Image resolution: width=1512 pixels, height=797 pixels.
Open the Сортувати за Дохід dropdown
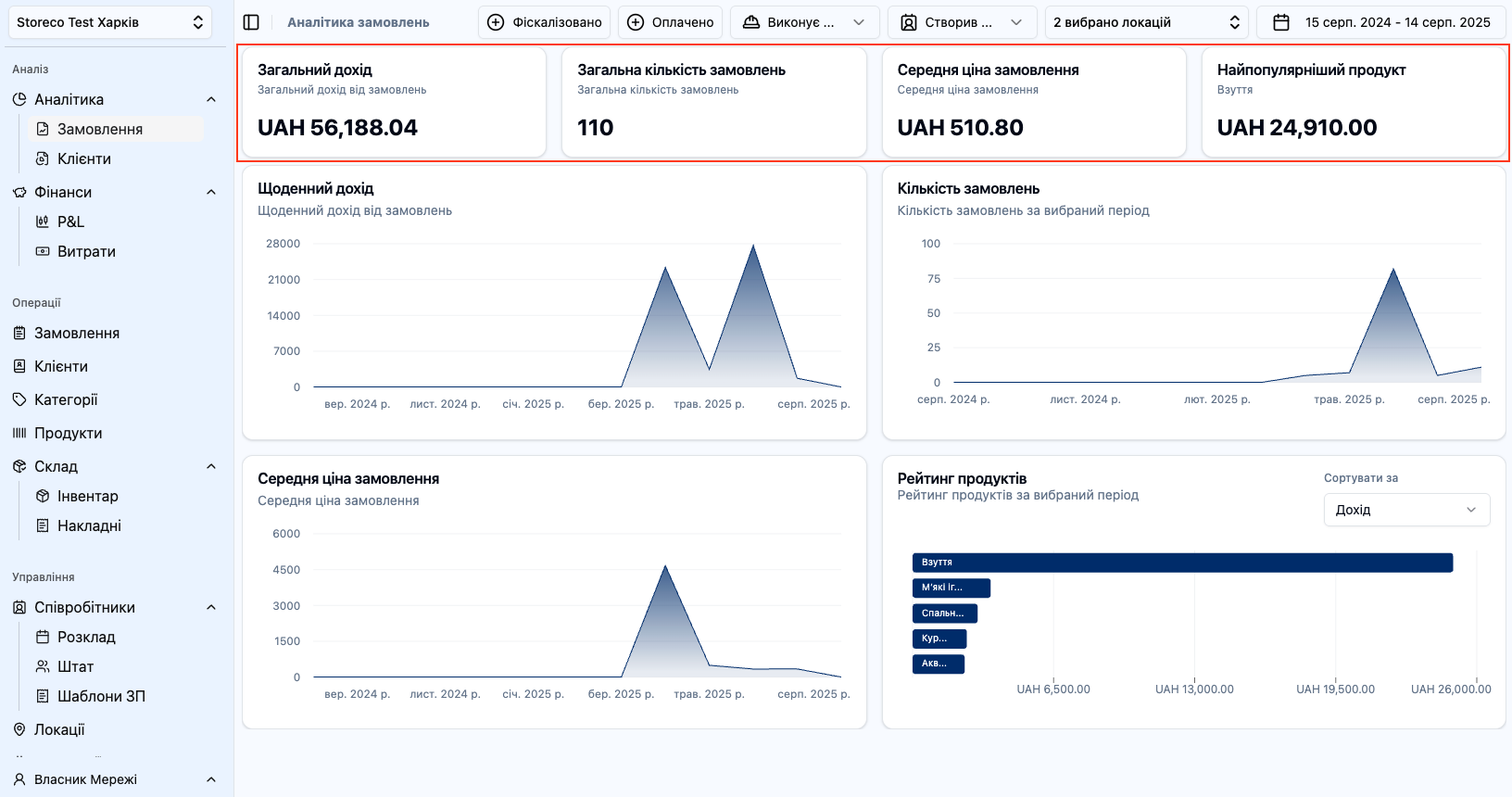(x=1405, y=510)
